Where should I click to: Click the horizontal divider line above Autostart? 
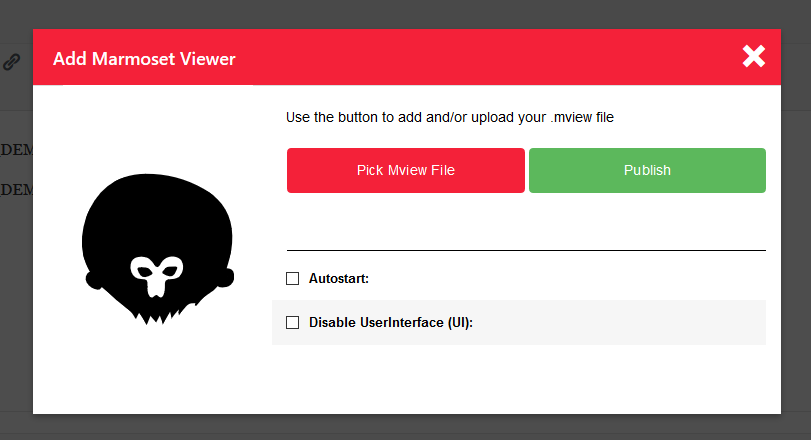(526, 250)
